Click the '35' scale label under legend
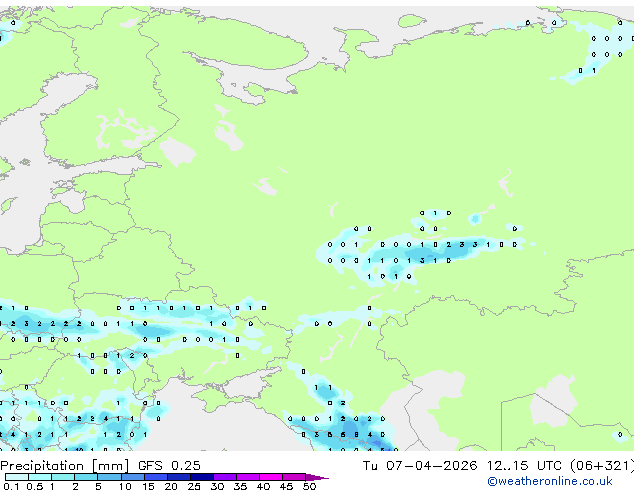The height and width of the screenshot is (490, 634). tap(241, 486)
